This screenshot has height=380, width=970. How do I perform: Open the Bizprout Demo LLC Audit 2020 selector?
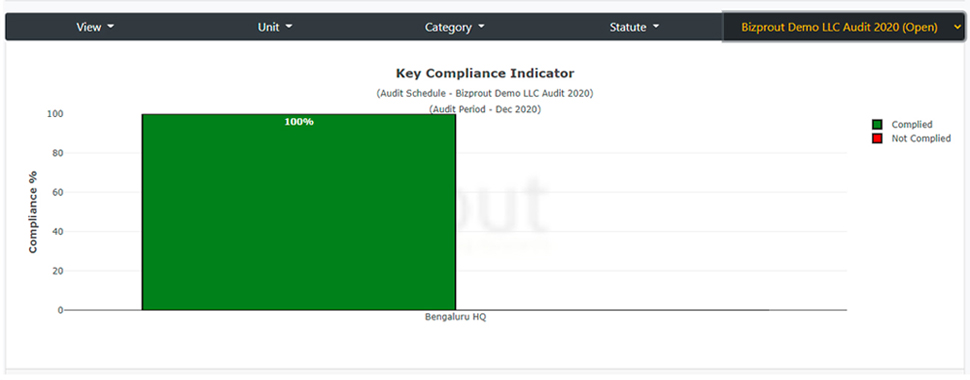tap(843, 27)
